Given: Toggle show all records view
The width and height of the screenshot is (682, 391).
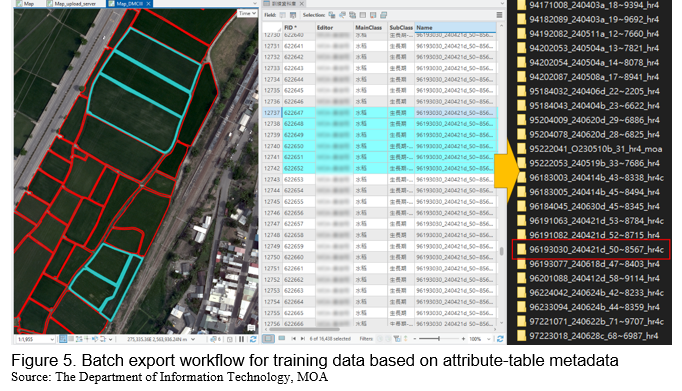Looking at the screenshot, I should pyautogui.click(x=268, y=338).
